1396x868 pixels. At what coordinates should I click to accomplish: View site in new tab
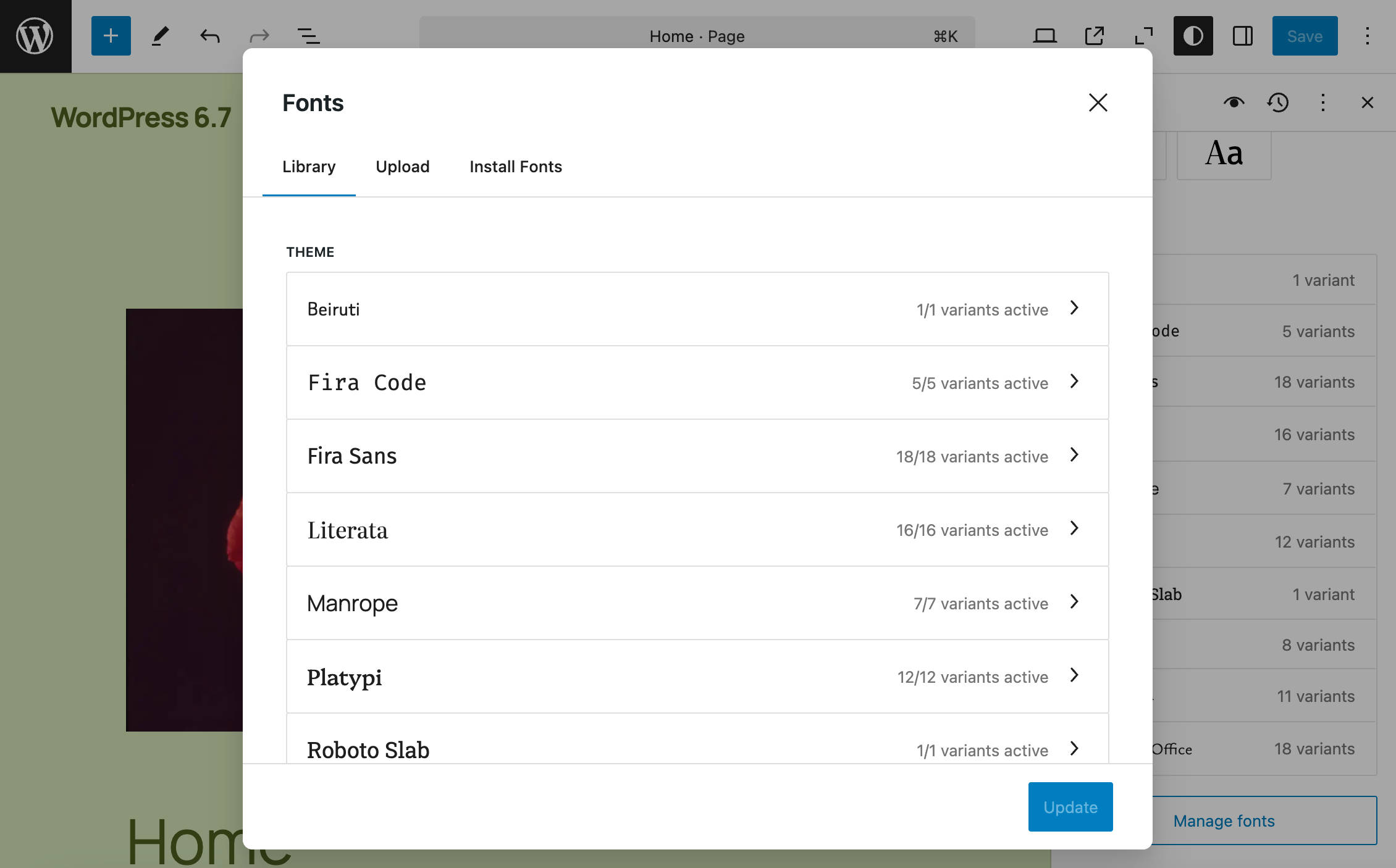1094,36
